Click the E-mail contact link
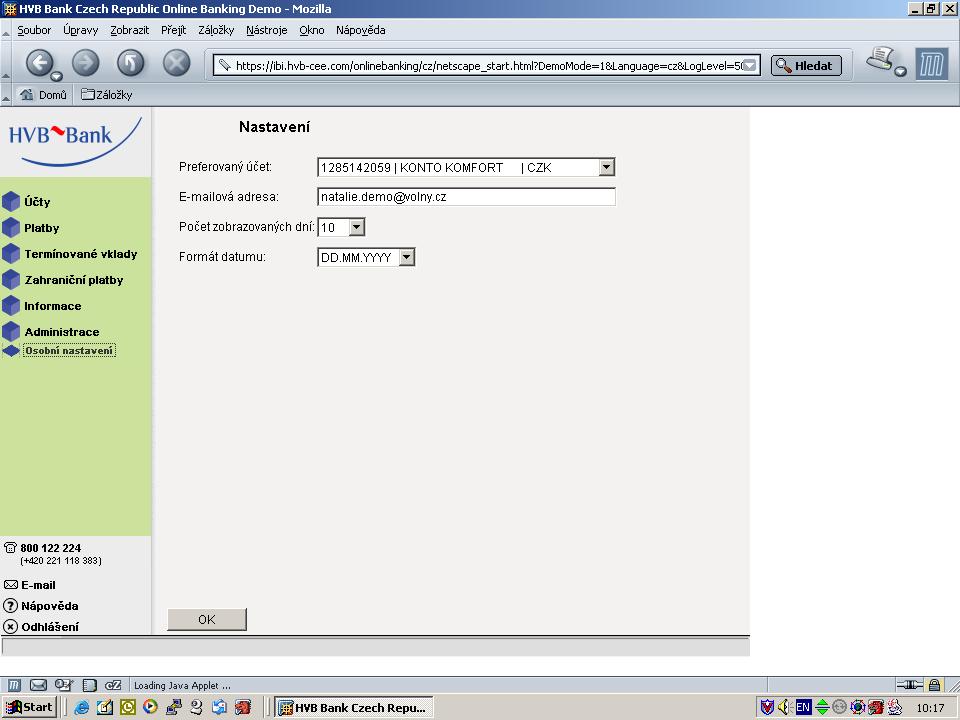Image resolution: width=960 pixels, height=720 pixels. click(38, 585)
